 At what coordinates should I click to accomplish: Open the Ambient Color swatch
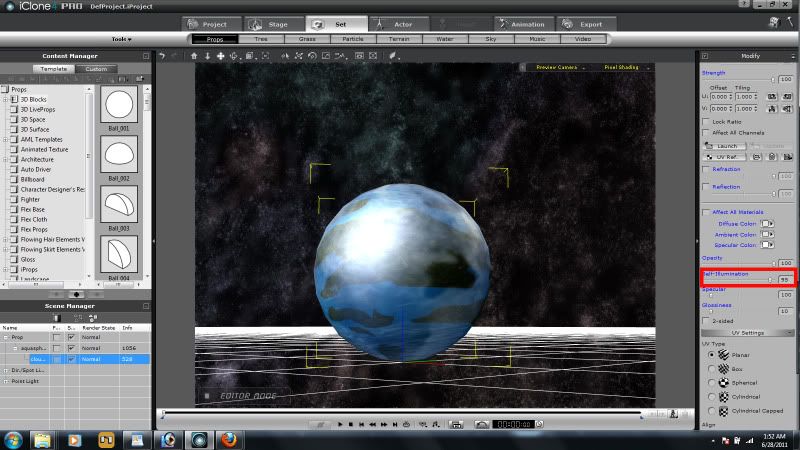click(x=765, y=234)
